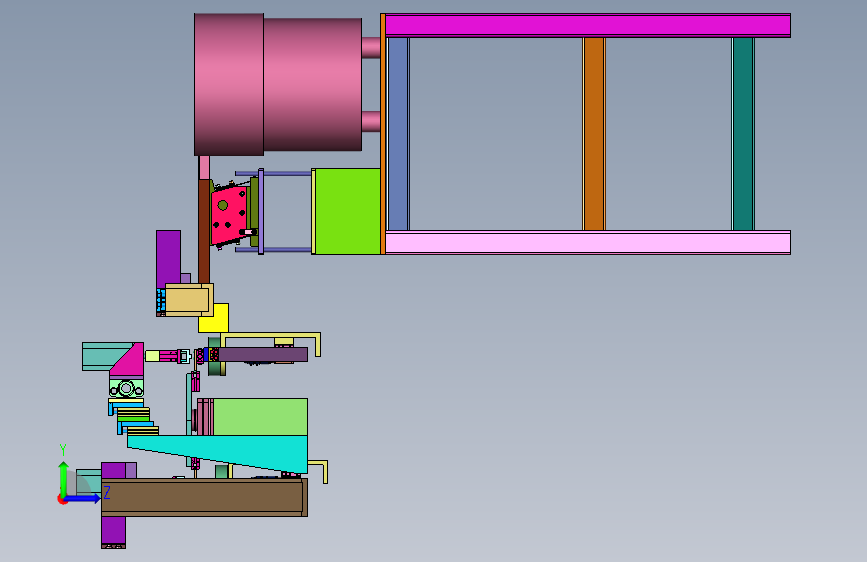Select the thin orange plate at the frame's left edge
This screenshot has width=867, height=562.
click(383, 134)
